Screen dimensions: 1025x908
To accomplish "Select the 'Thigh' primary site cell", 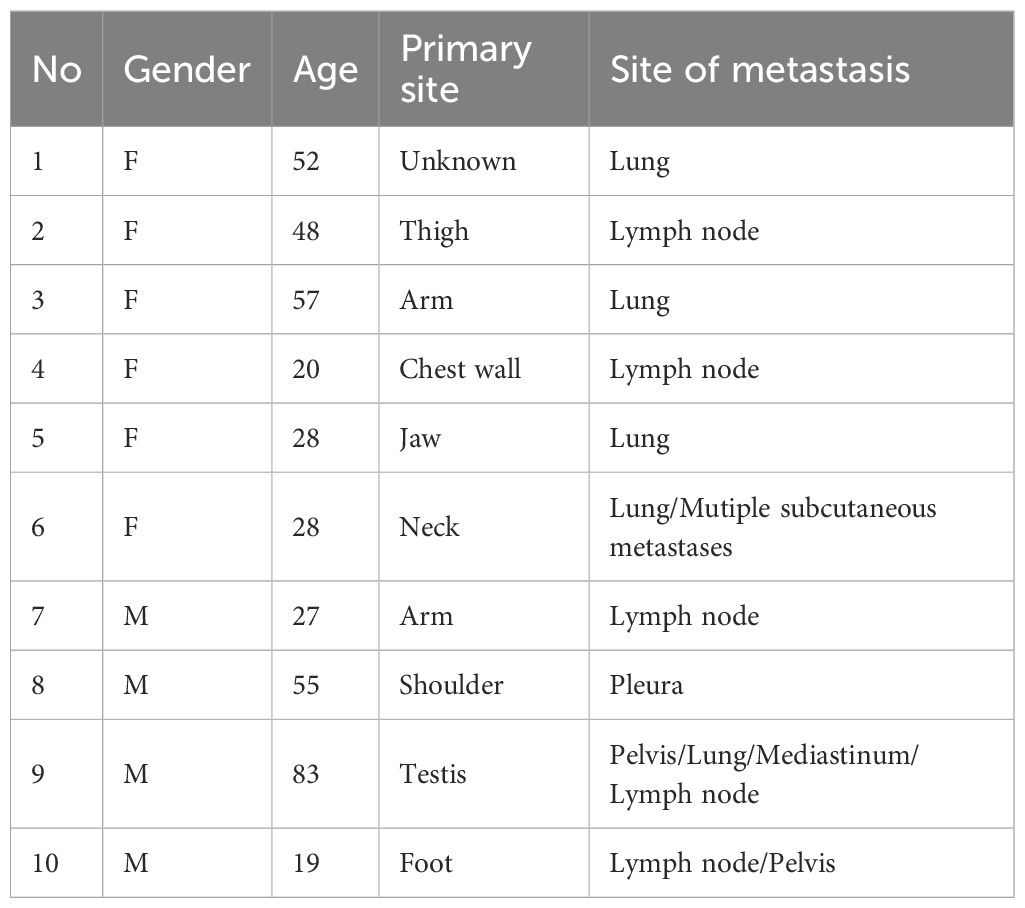I will [434, 231].
